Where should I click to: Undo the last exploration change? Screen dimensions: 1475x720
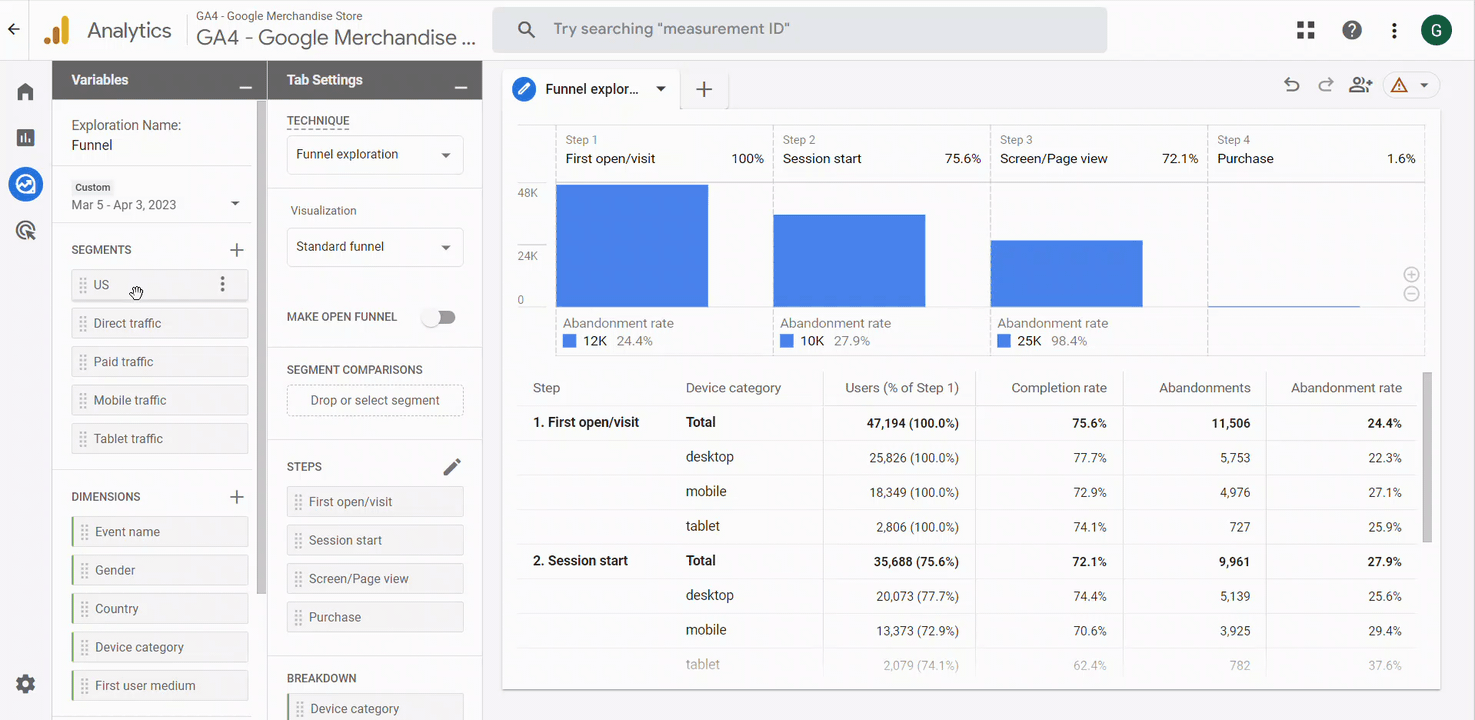pos(1291,85)
